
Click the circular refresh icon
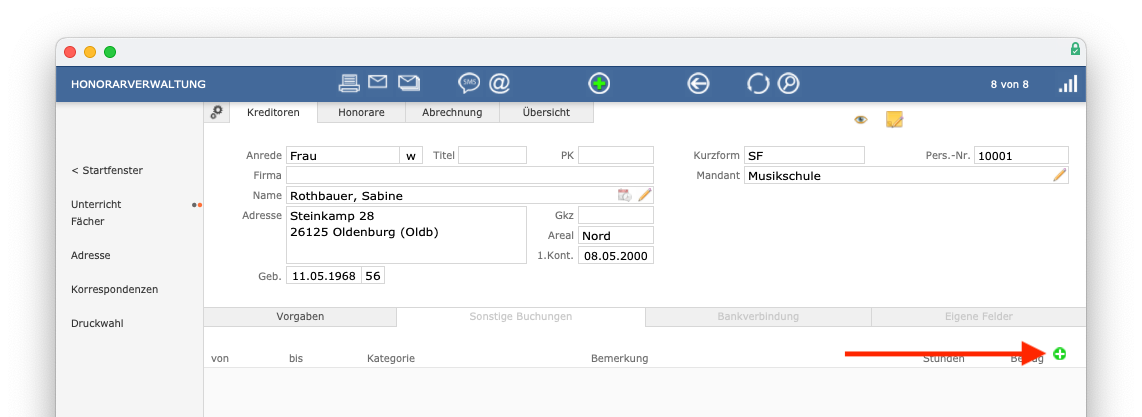(758, 84)
